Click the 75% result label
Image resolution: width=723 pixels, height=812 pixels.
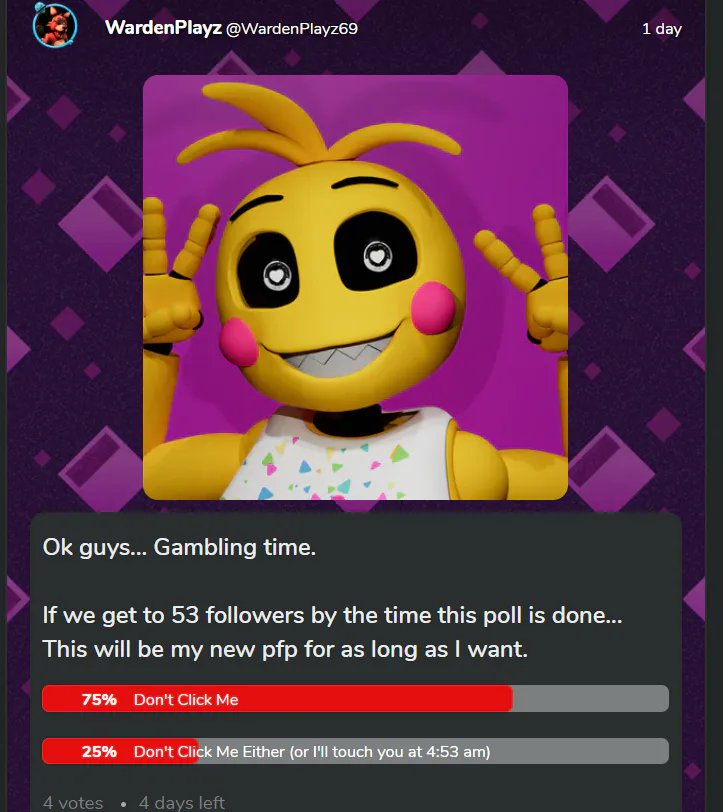point(99,699)
